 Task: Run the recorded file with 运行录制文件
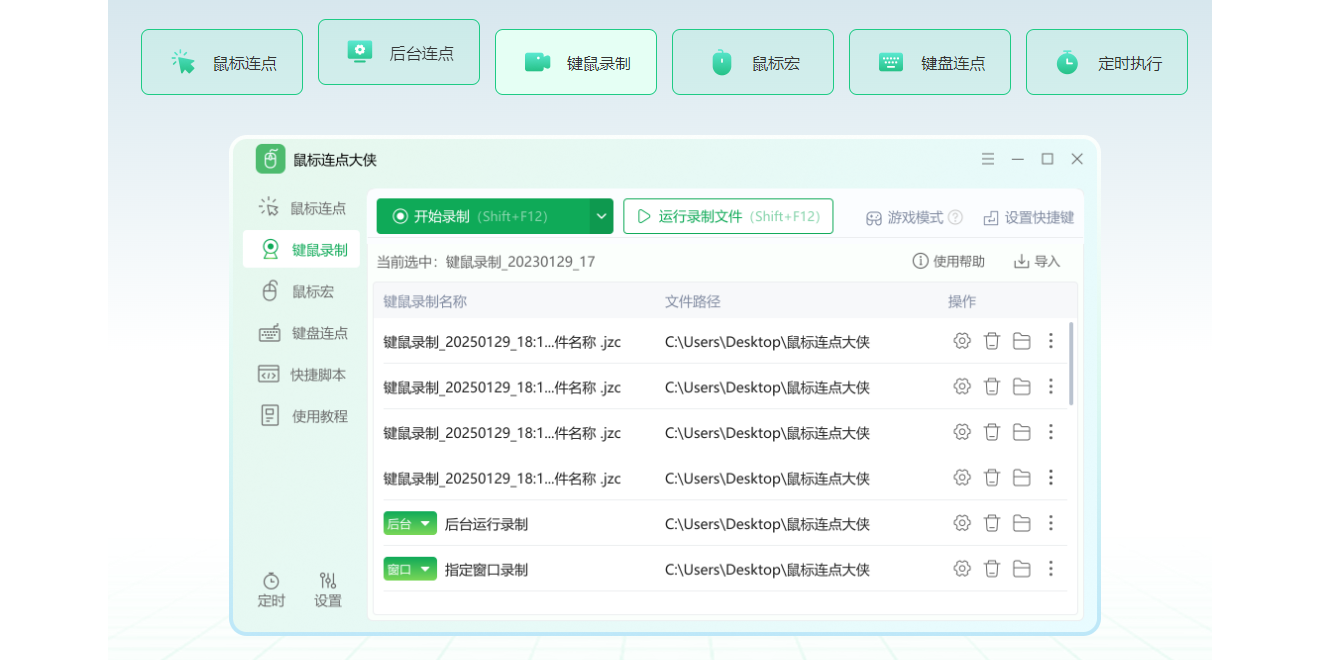727,216
